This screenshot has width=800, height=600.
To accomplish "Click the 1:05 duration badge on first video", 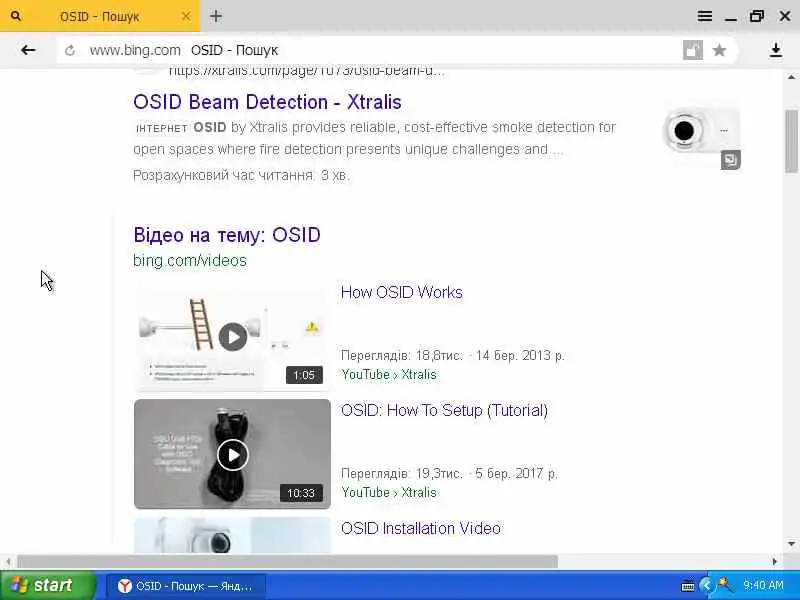I will pyautogui.click(x=304, y=376).
